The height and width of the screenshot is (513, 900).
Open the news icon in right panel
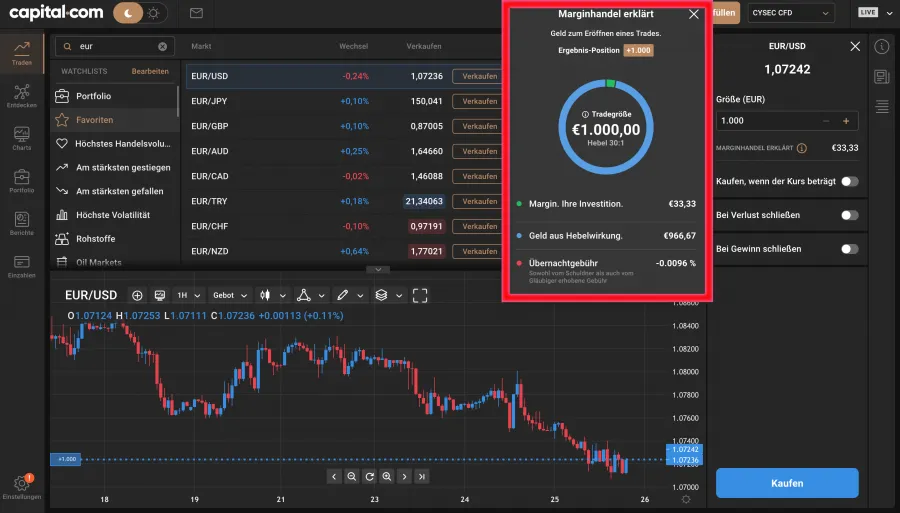tap(881, 77)
